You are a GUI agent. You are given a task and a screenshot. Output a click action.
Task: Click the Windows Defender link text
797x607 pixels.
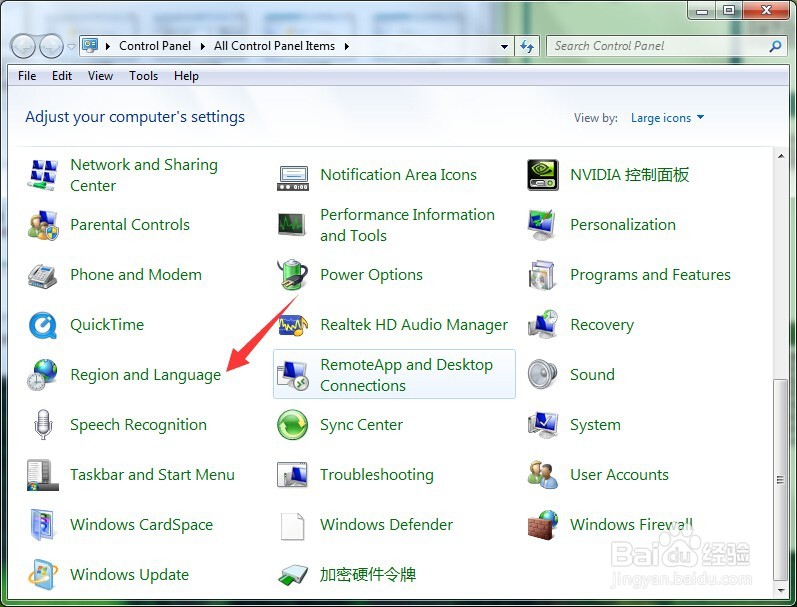(x=386, y=525)
